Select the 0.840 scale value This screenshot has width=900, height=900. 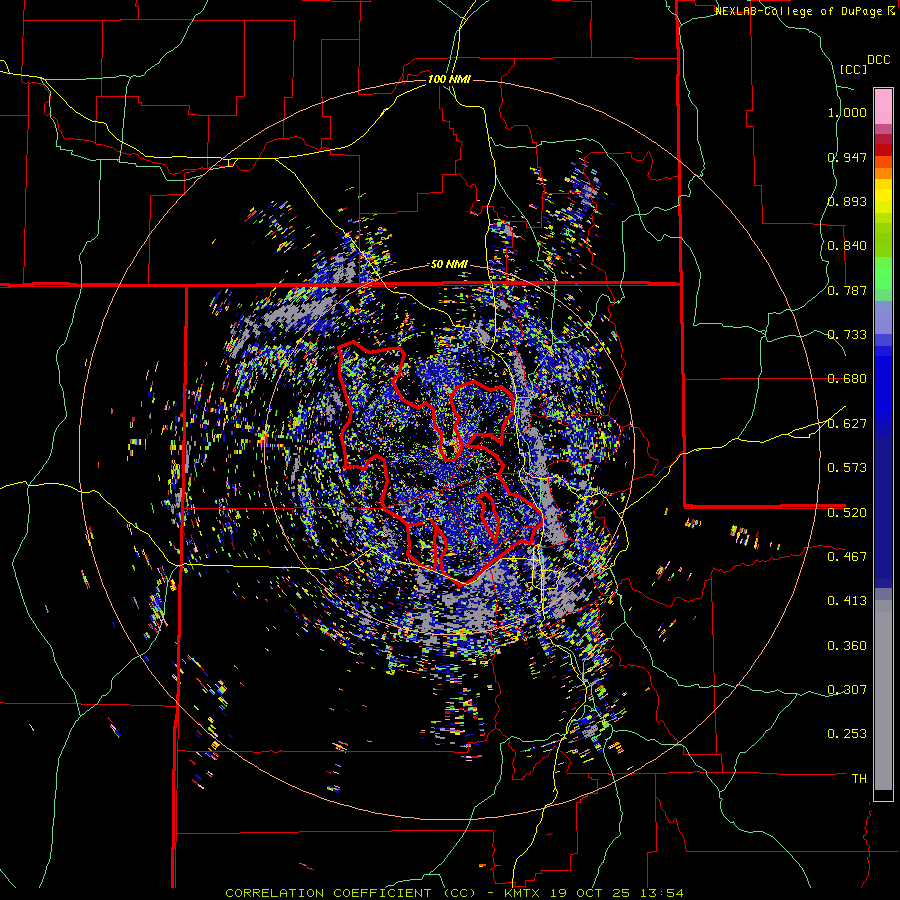coord(847,246)
